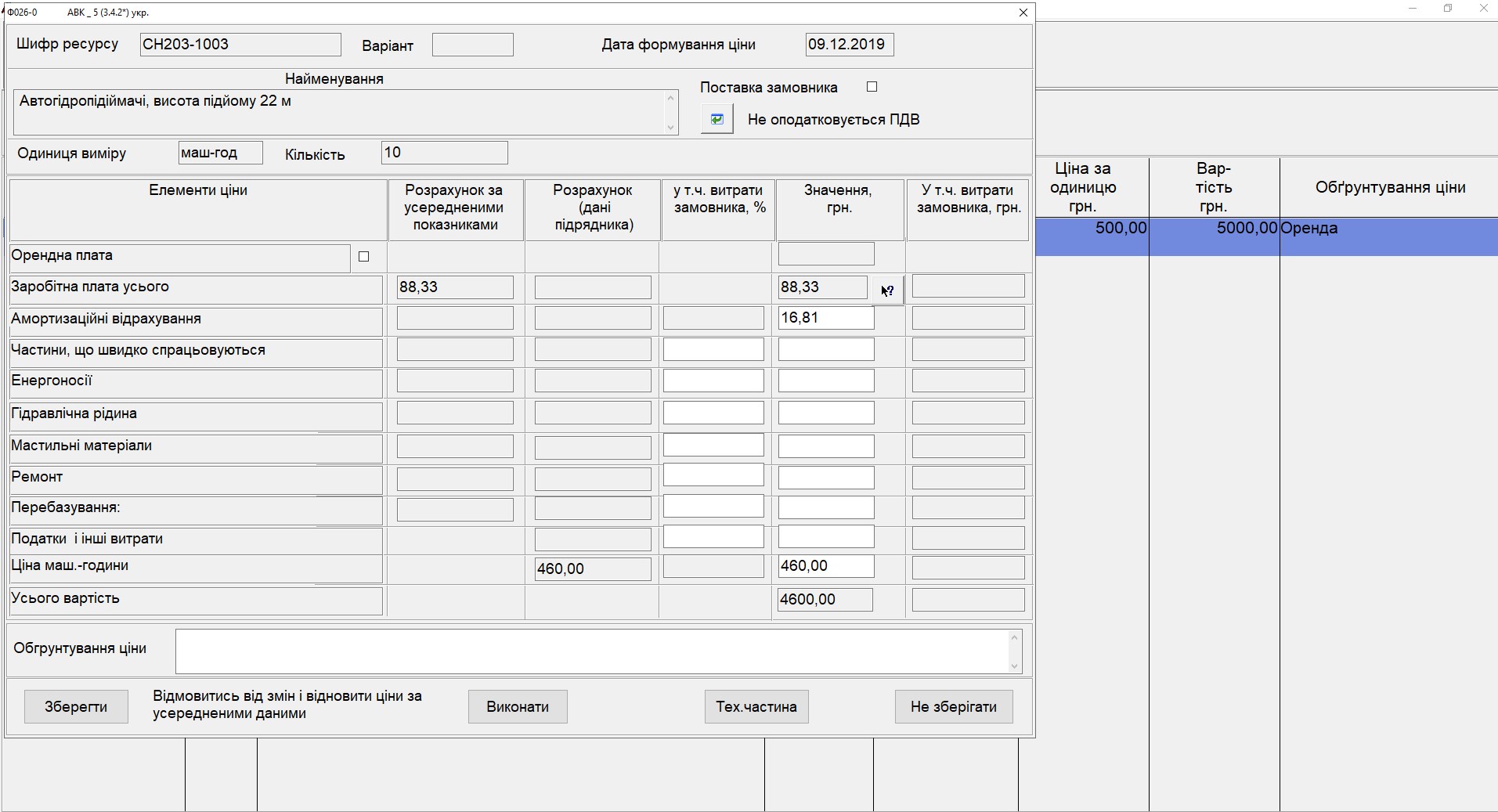Image resolution: width=1498 pixels, height=812 pixels.
Task: Click Заробітна плата value field in Значення column
Action: click(823, 287)
